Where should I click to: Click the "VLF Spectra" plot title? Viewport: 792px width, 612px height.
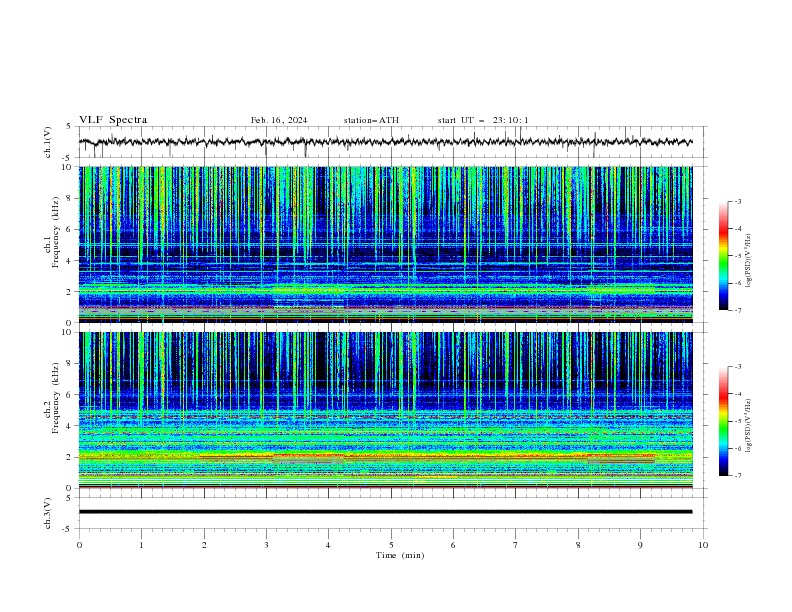113,120
